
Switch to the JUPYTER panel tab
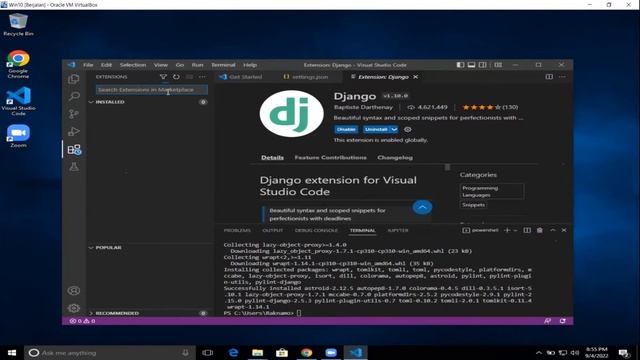(x=398, y=230)
